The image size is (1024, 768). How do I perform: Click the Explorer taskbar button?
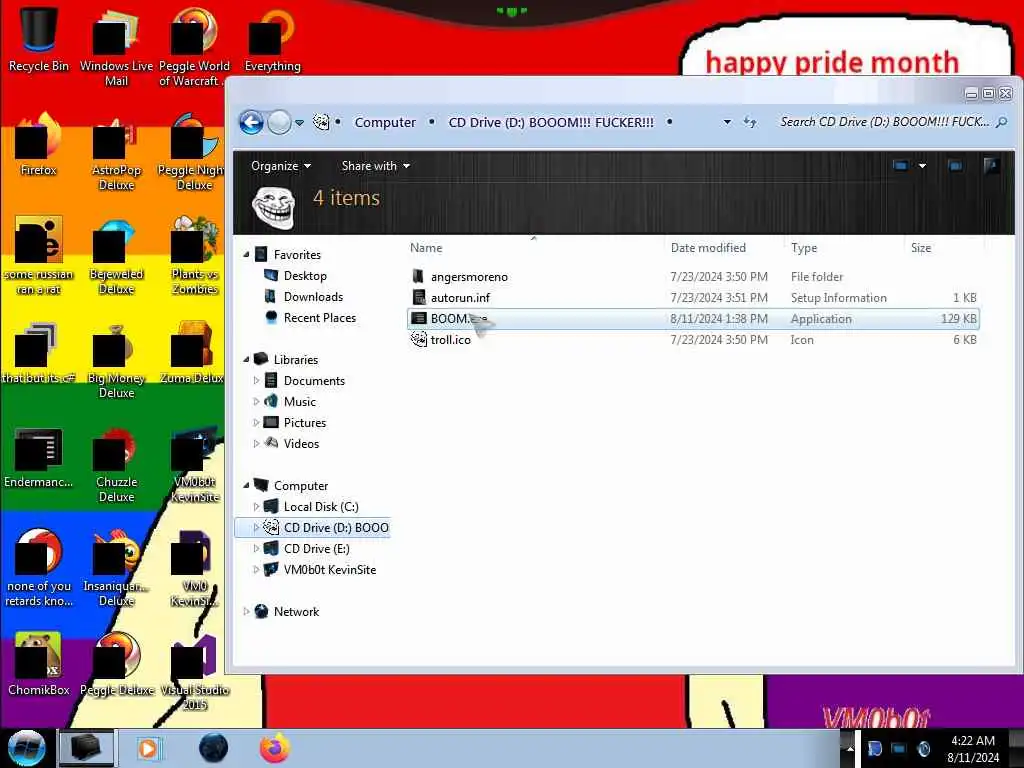[x=86, y=748]
